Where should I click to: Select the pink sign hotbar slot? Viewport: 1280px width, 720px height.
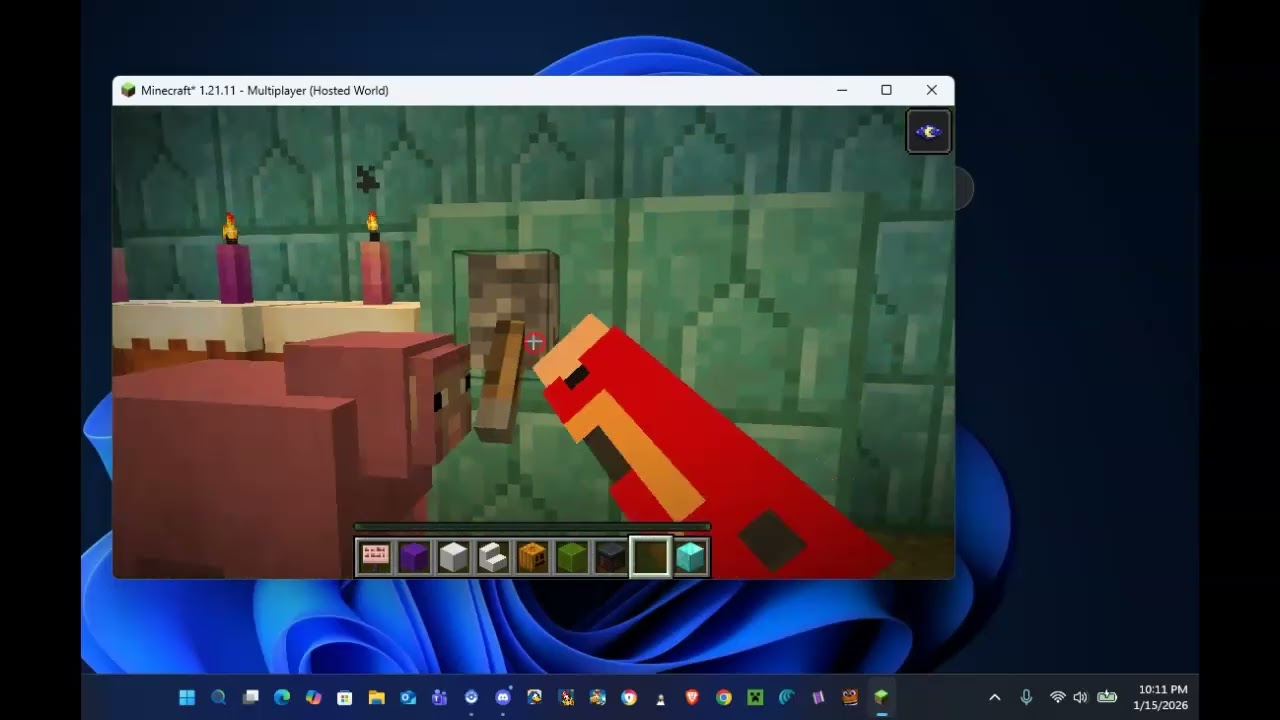click(x=375, y=557)
